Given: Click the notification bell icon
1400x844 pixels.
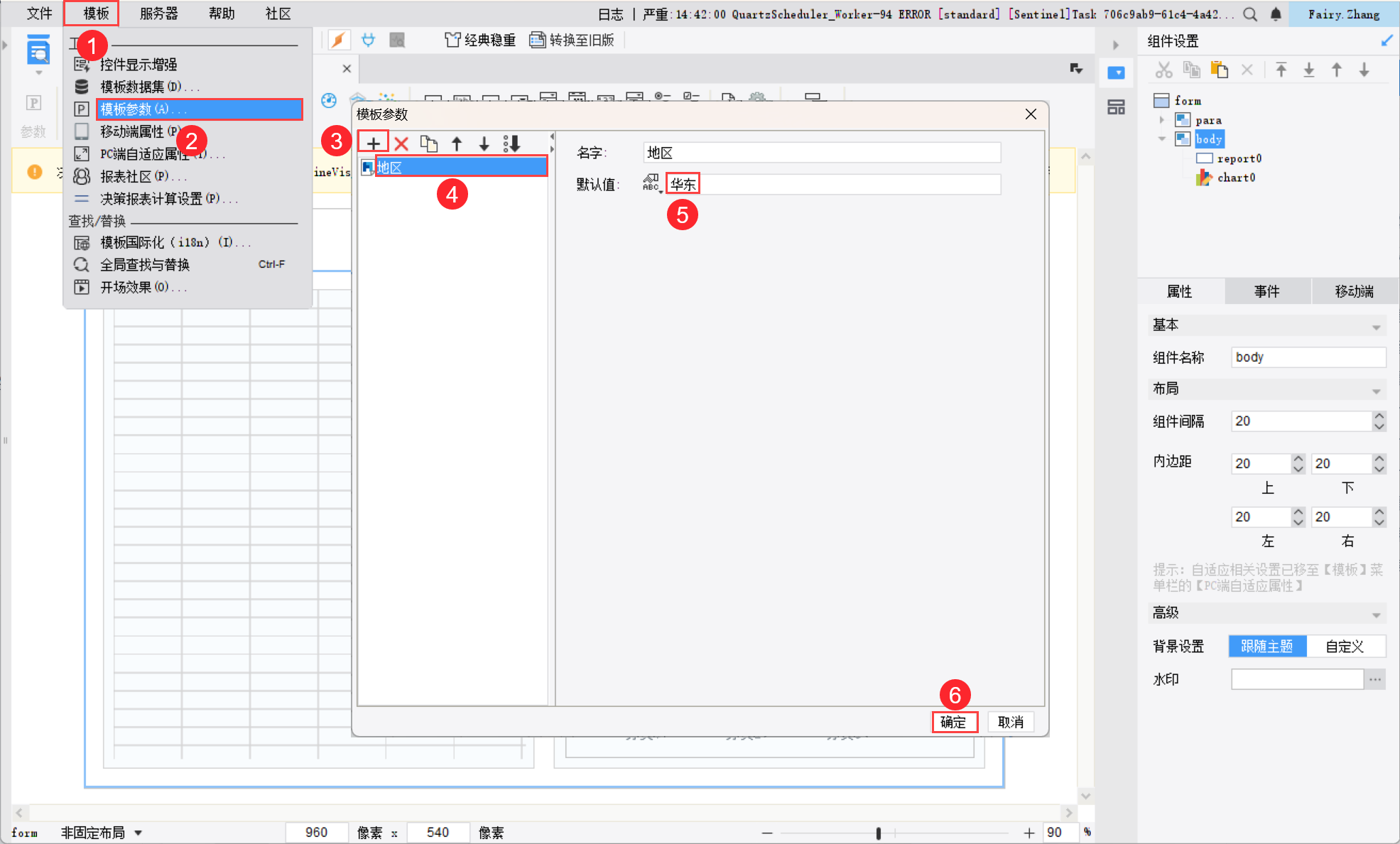Looking at the screenshot, I should pyautogui.click(x=1276, y=14).
